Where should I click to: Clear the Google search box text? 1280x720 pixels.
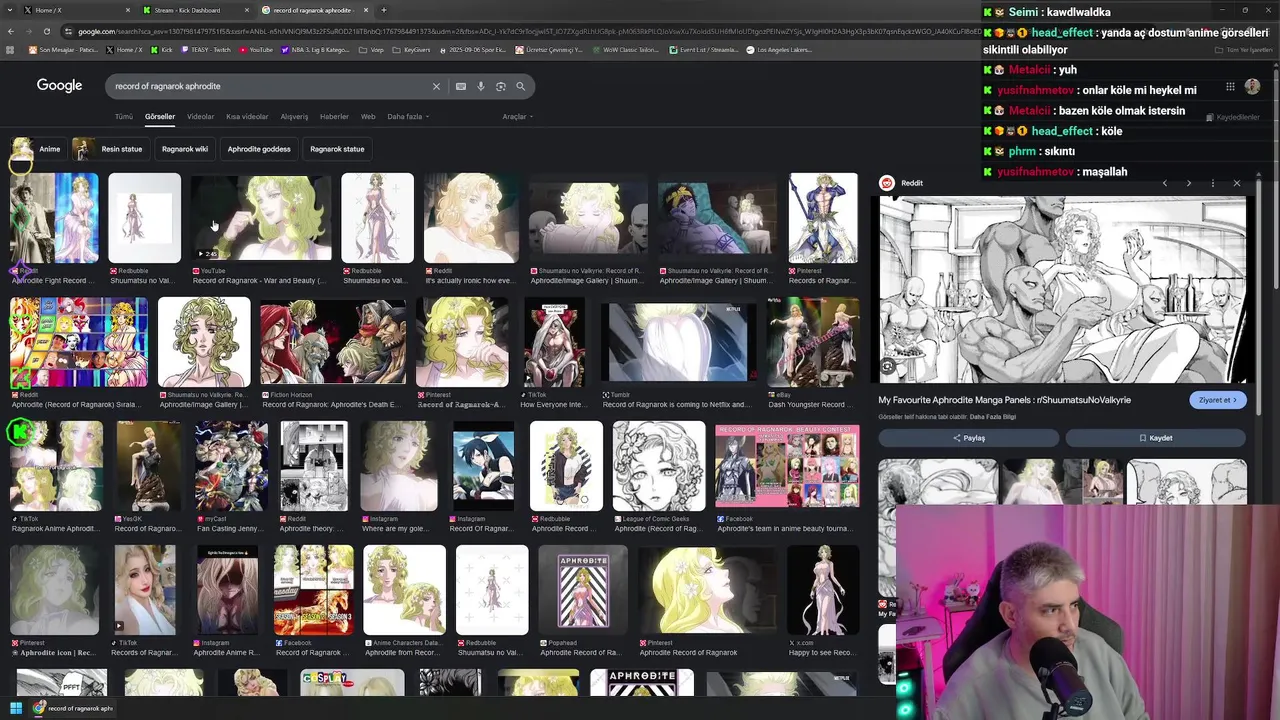coord(436,86)
